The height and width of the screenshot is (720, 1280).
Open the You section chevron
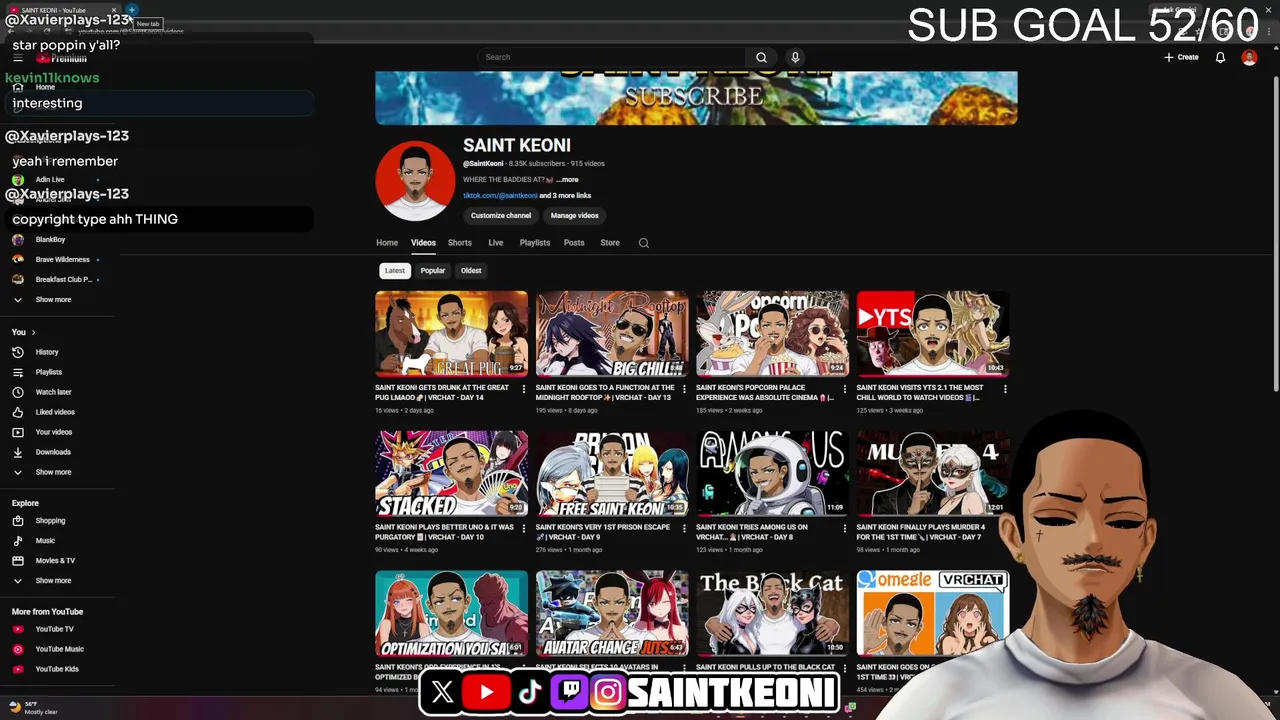click(33, 332)
